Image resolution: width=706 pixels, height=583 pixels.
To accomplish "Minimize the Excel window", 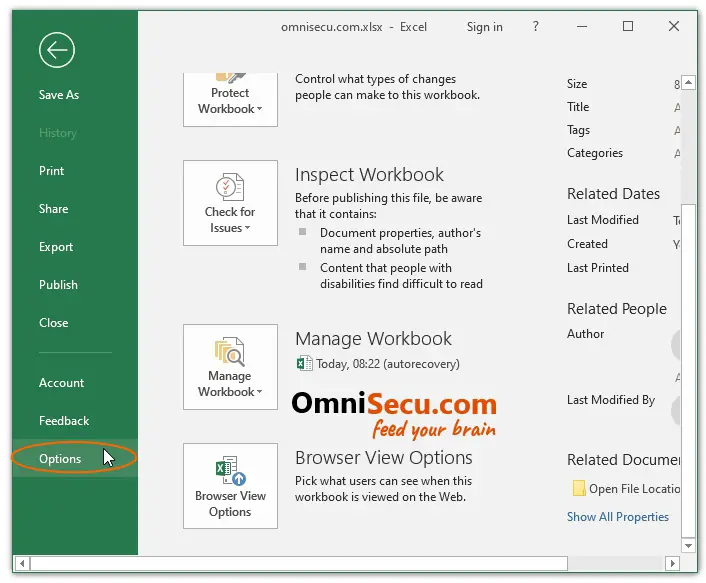I will [x=582, y=27].
